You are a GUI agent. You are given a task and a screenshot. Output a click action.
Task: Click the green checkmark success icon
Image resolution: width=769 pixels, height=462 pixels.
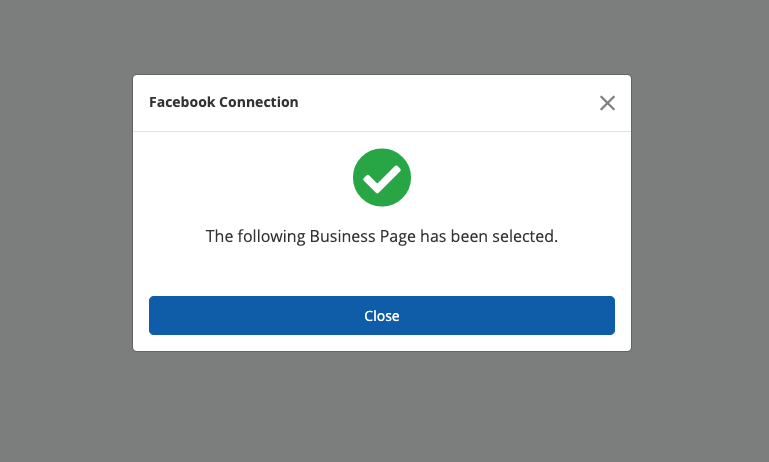click(382, 178)
